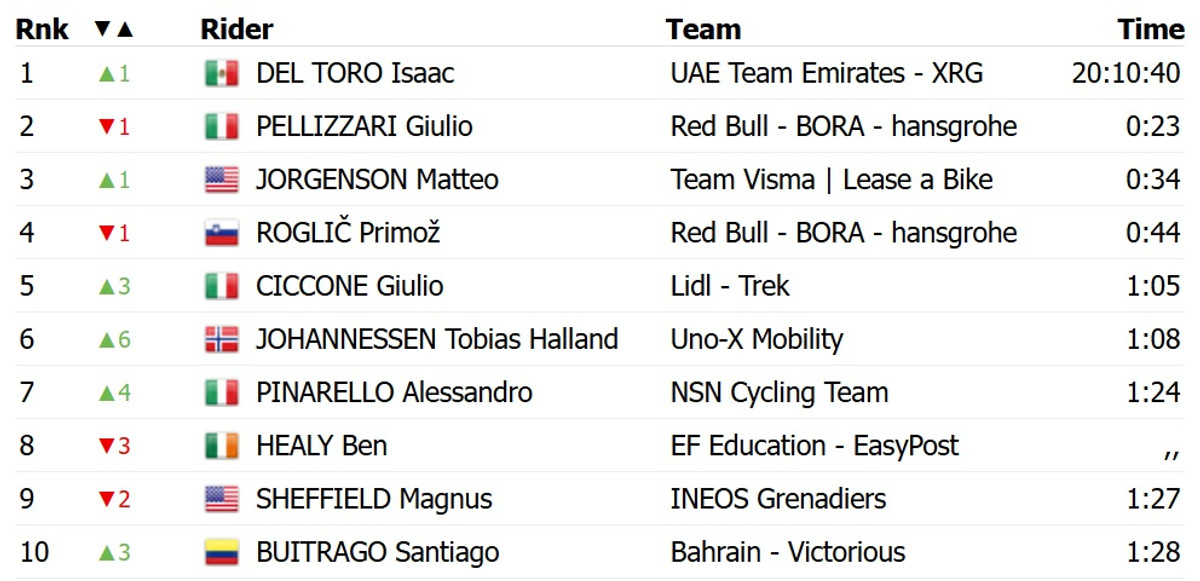Click the Irish flag beside Healy
Screen dimensions: 1200x581
tap(221, 446)
